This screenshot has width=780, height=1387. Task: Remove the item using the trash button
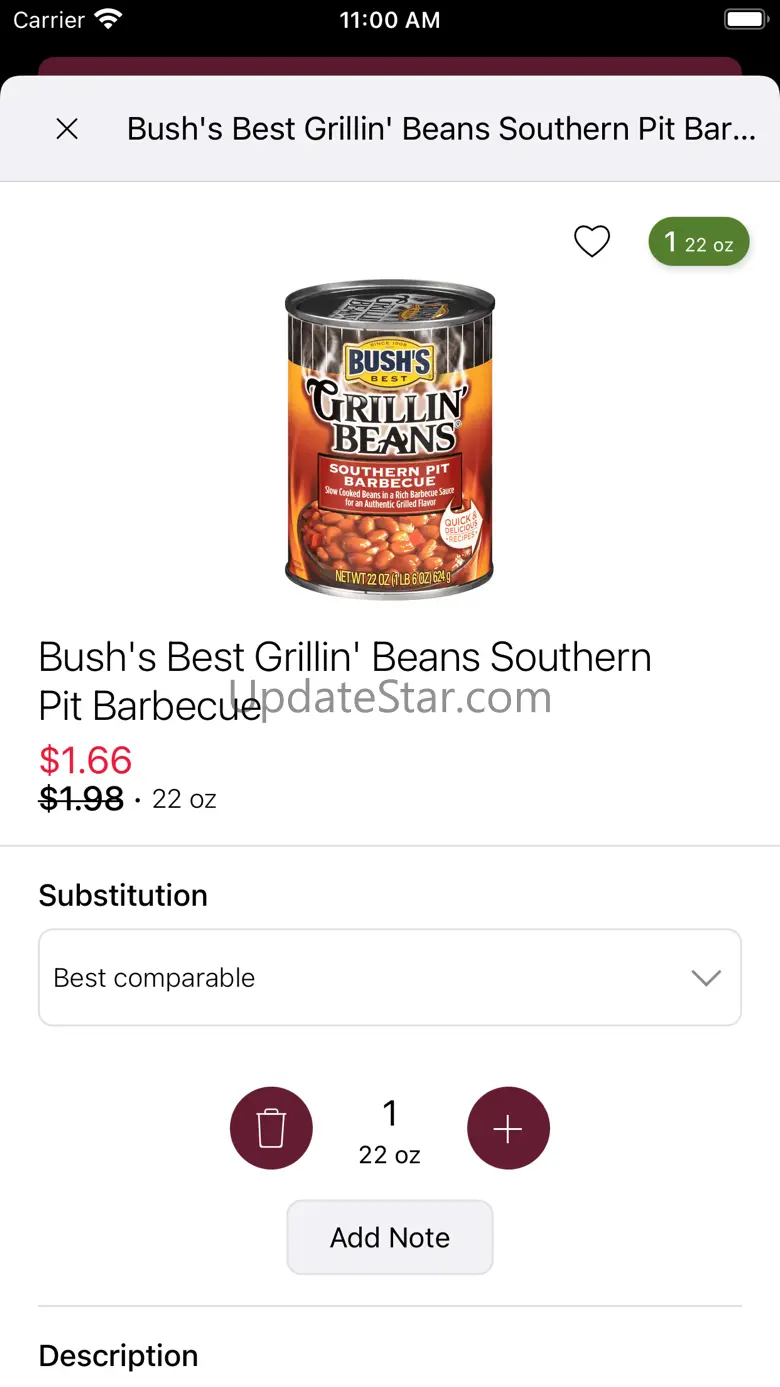coord(271,1128)
